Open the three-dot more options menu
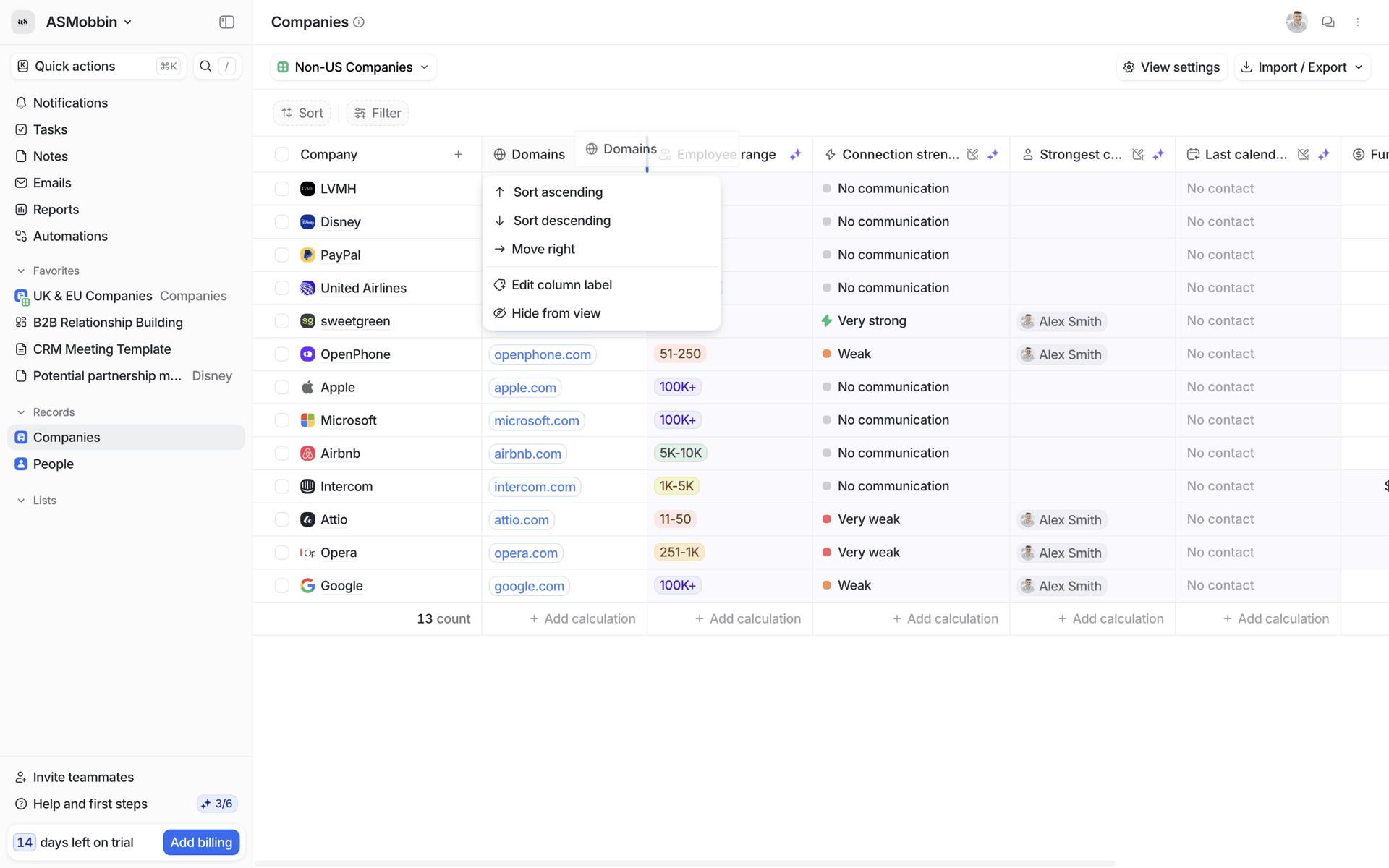The width and height of the screenshot is (1389, 868). click(x=1358, y=22)
